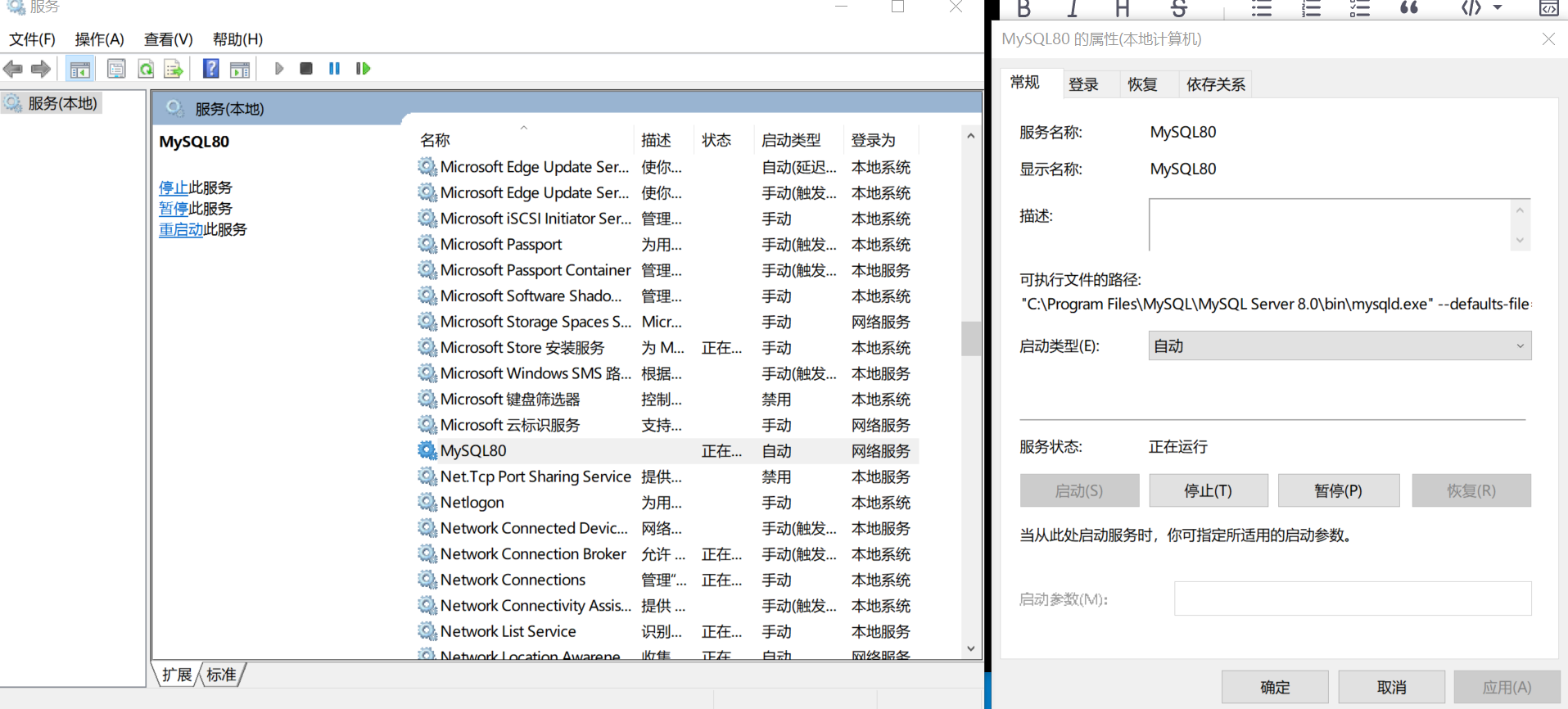The image size is (1568, 709).
Task: Click the 确定 button
Action: (x=1275, y=687)
